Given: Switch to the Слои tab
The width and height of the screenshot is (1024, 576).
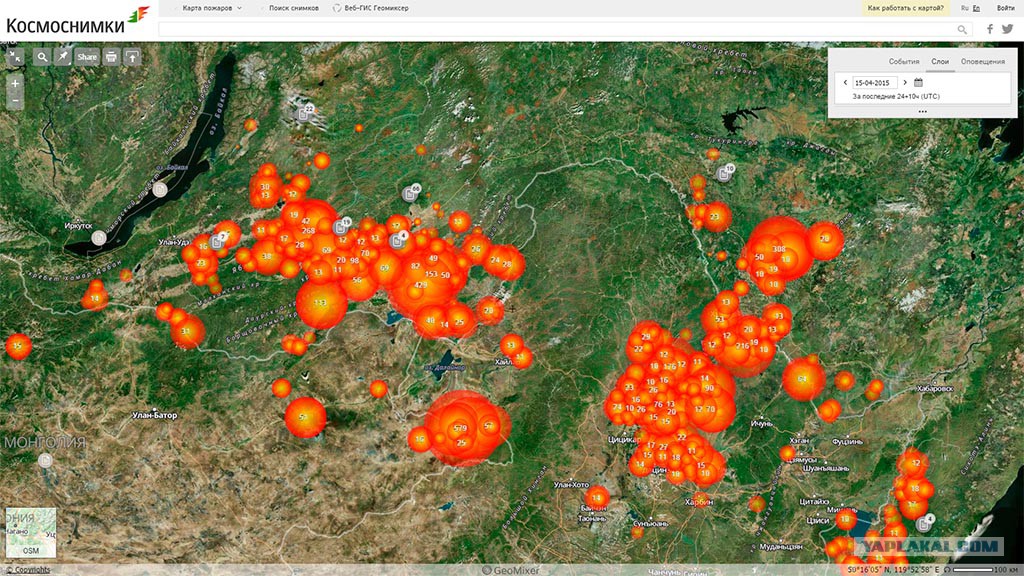Looking at the screenshot, I should (x=940, y=61).
